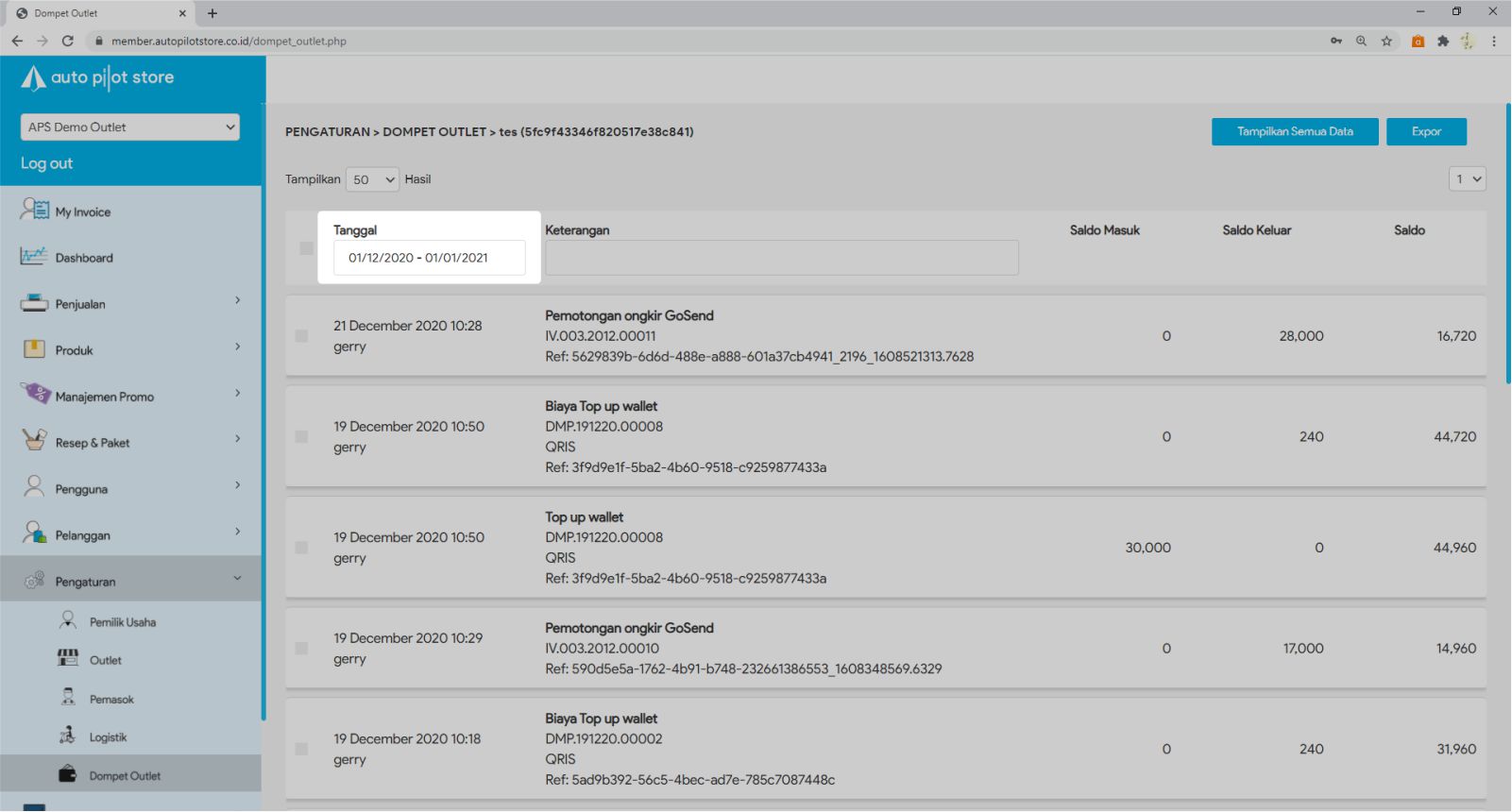The width and height of the screenshot is (1512, 812).
Task: Open Dashboard via its chart icon
Action: click(x=34, y=257)
